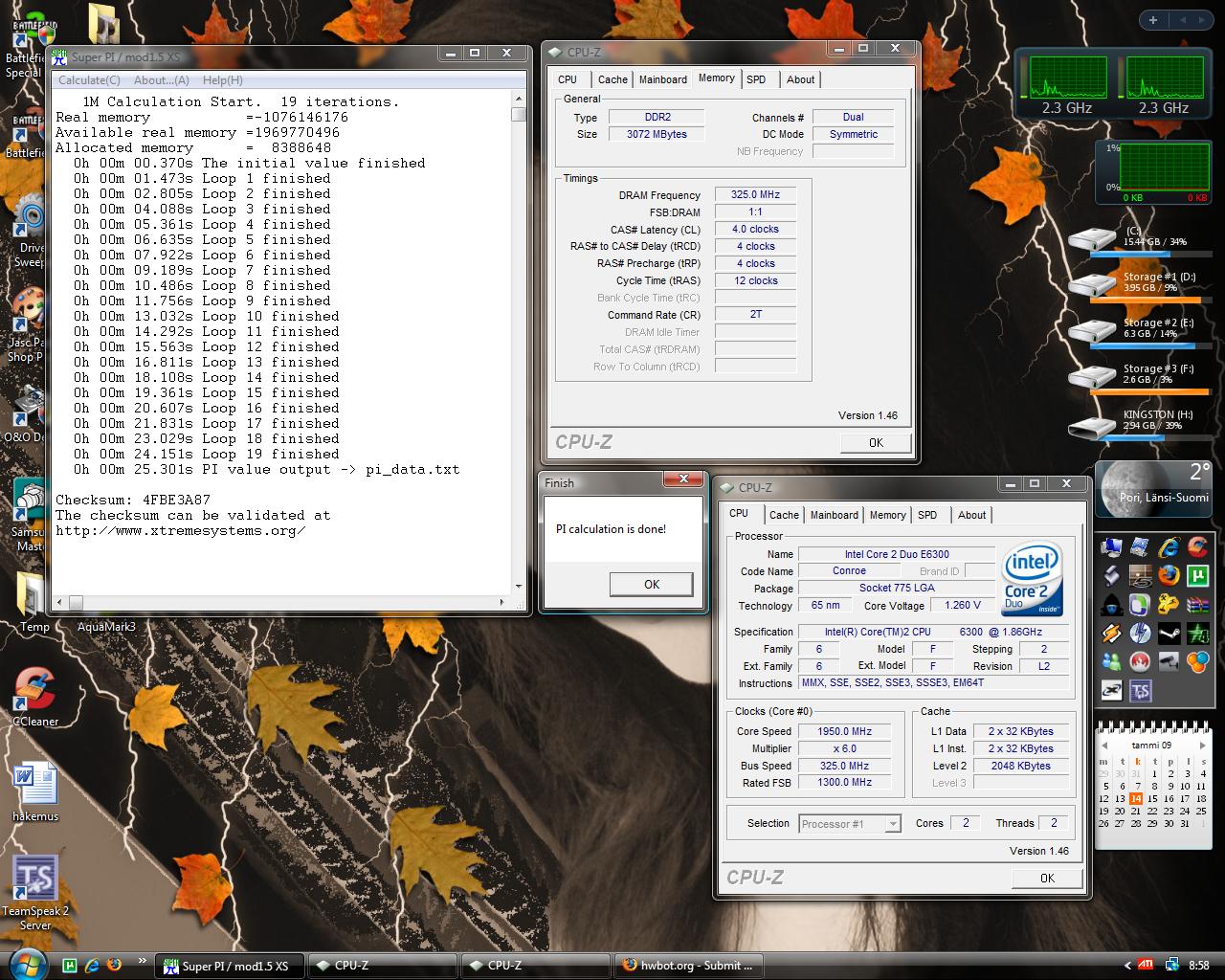This screenshot has width=1225, height=980.
Task: Launch uTorrent from sidebar launcher
Action: 1197,575
